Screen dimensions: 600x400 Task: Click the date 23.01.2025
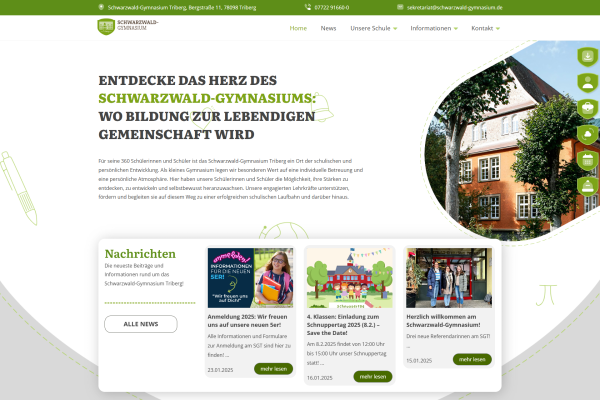(220, 370)
